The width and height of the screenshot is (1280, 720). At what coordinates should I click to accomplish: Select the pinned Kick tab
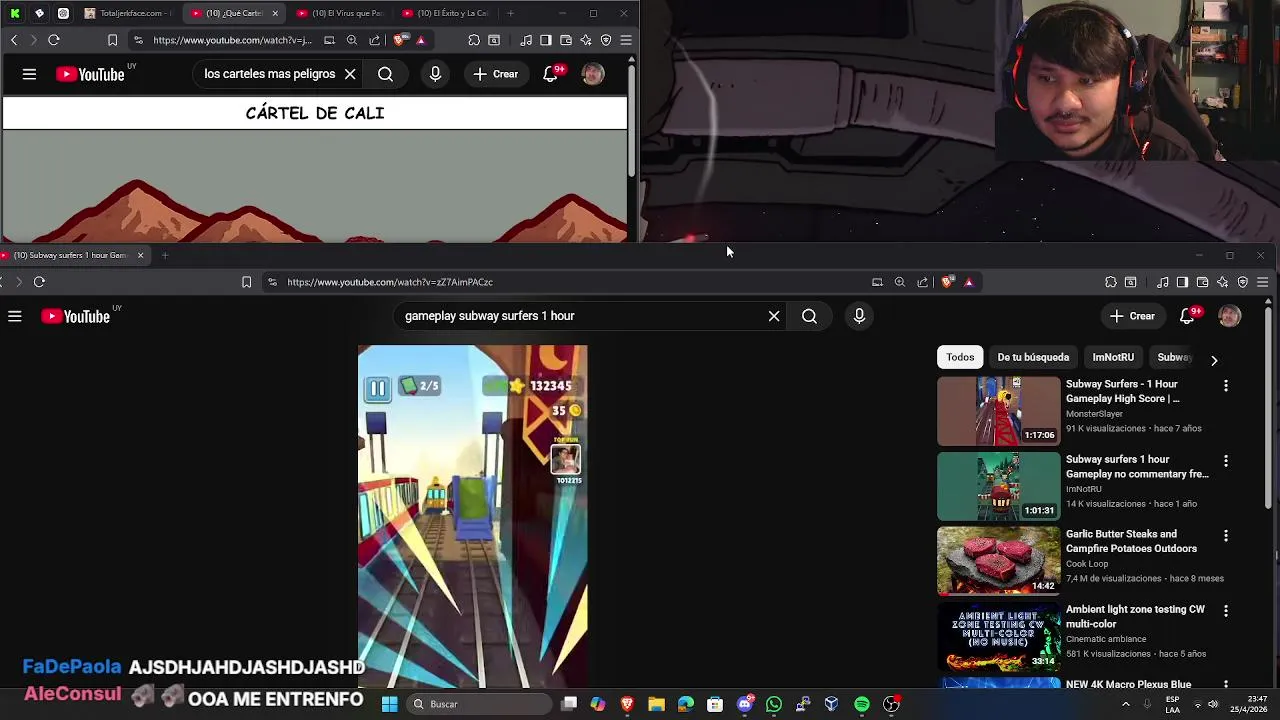(15, 13)
